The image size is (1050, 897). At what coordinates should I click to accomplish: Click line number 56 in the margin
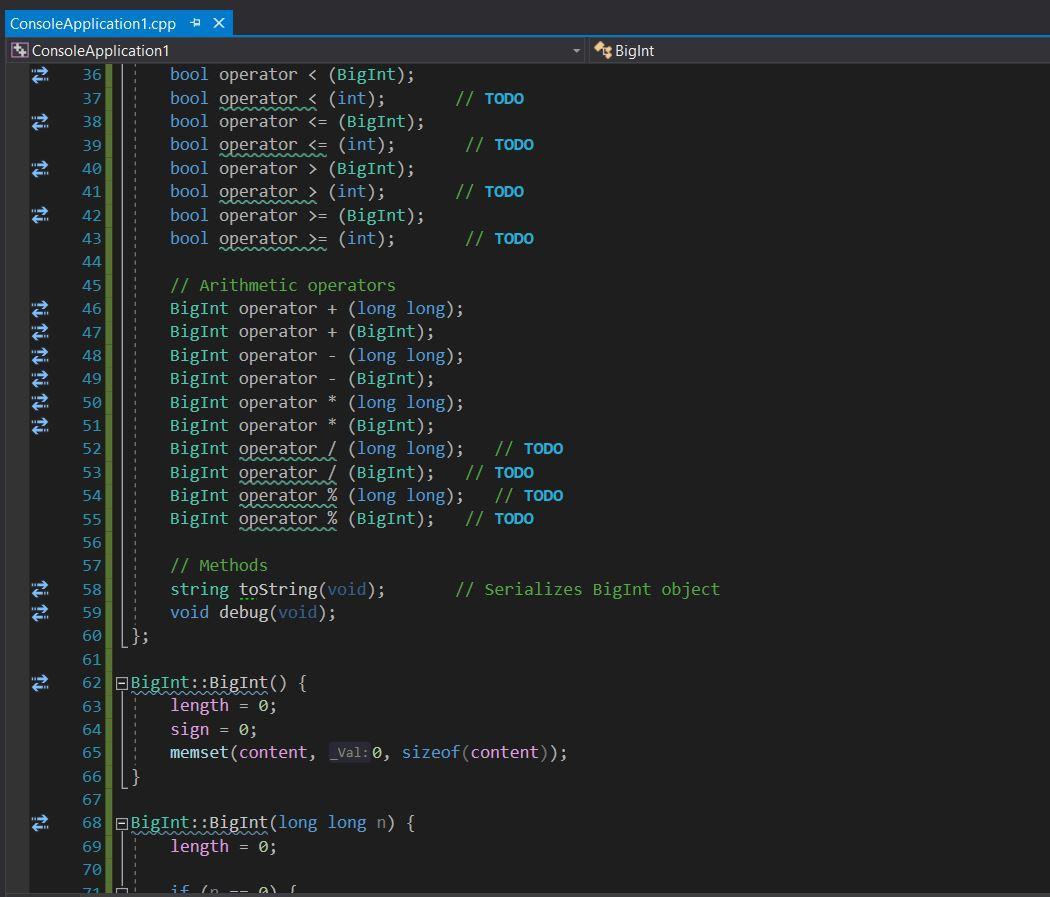tap(92, 542)
